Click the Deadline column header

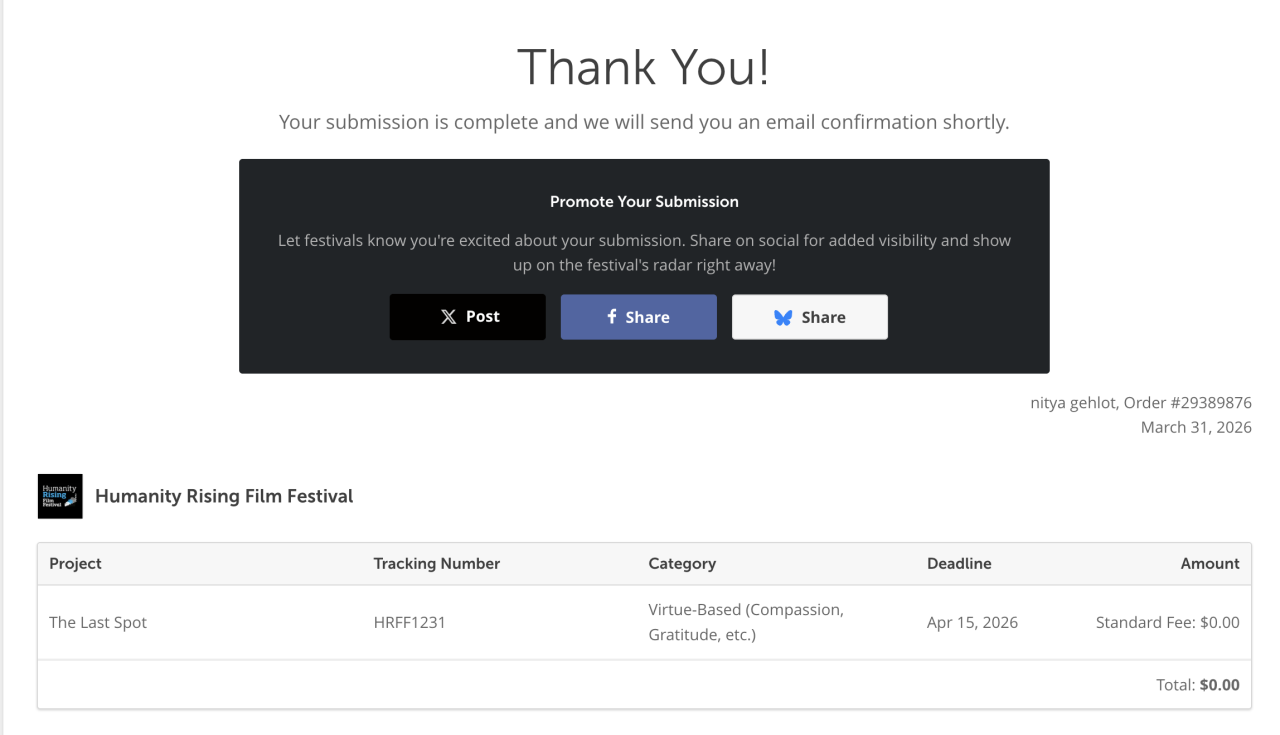coord(959,564)
